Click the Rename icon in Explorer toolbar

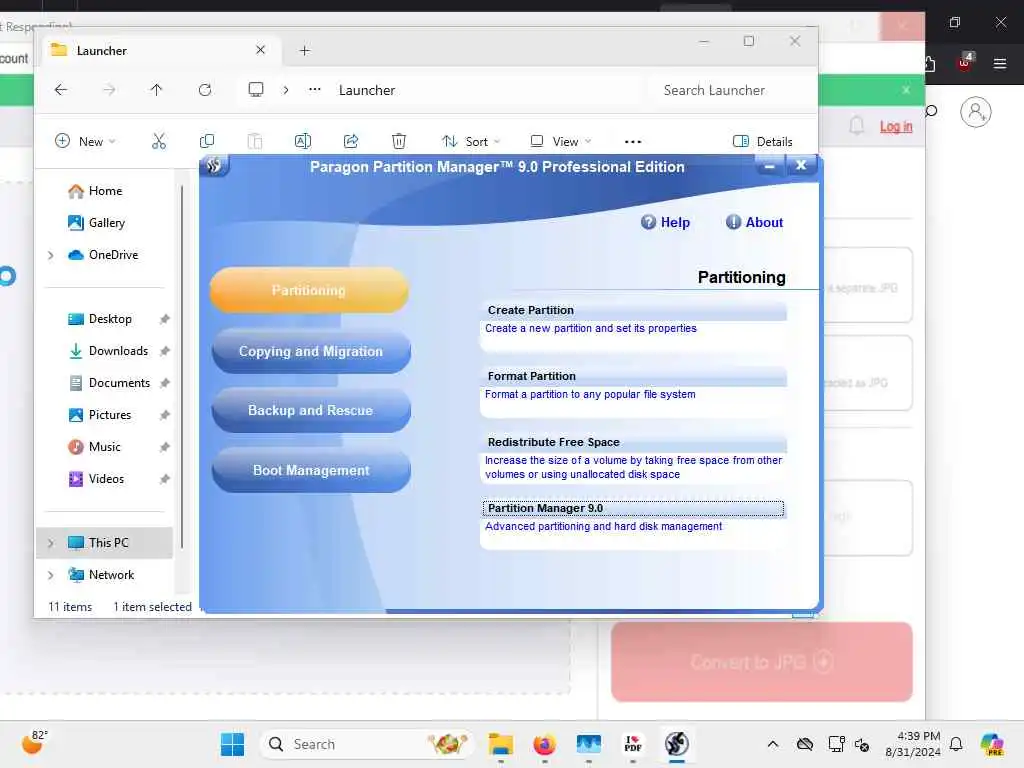point(303,141)
